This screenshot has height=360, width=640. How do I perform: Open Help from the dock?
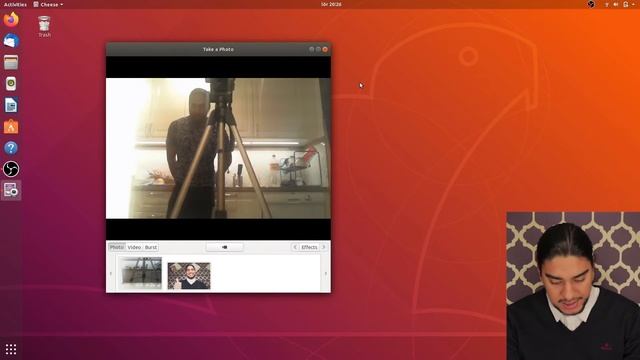[11, 148]
